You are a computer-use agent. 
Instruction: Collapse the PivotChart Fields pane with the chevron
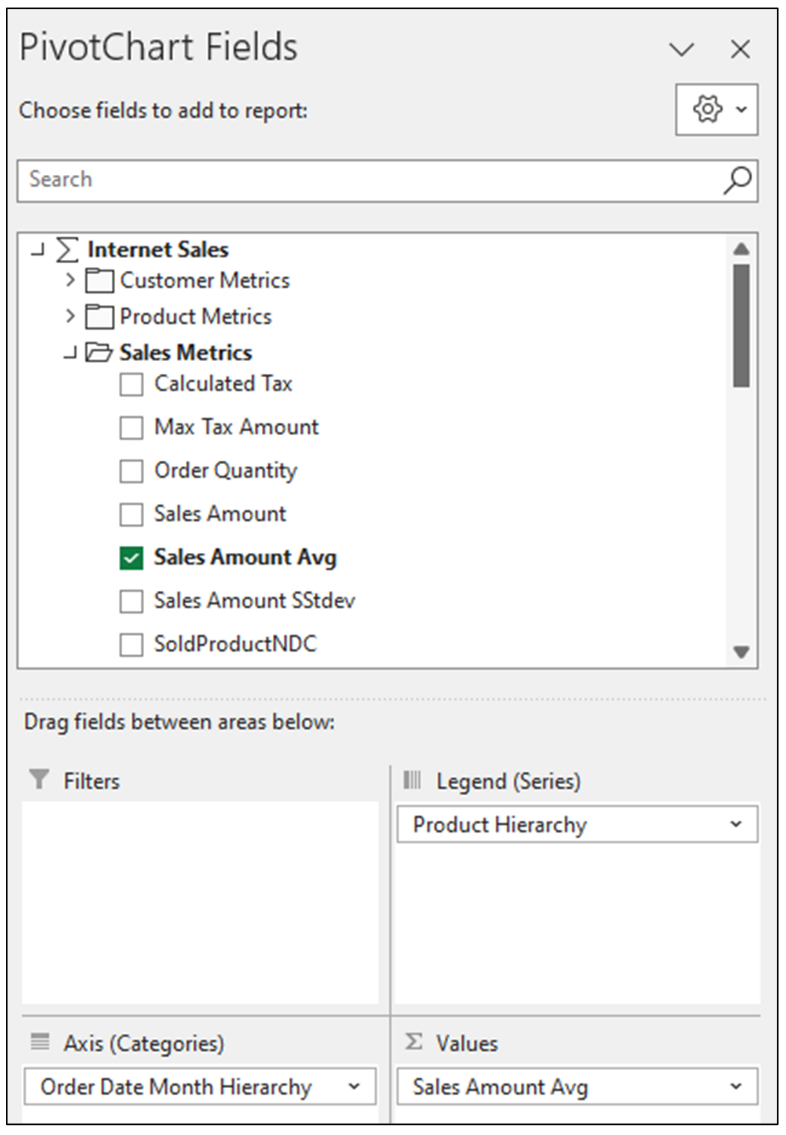681,49
